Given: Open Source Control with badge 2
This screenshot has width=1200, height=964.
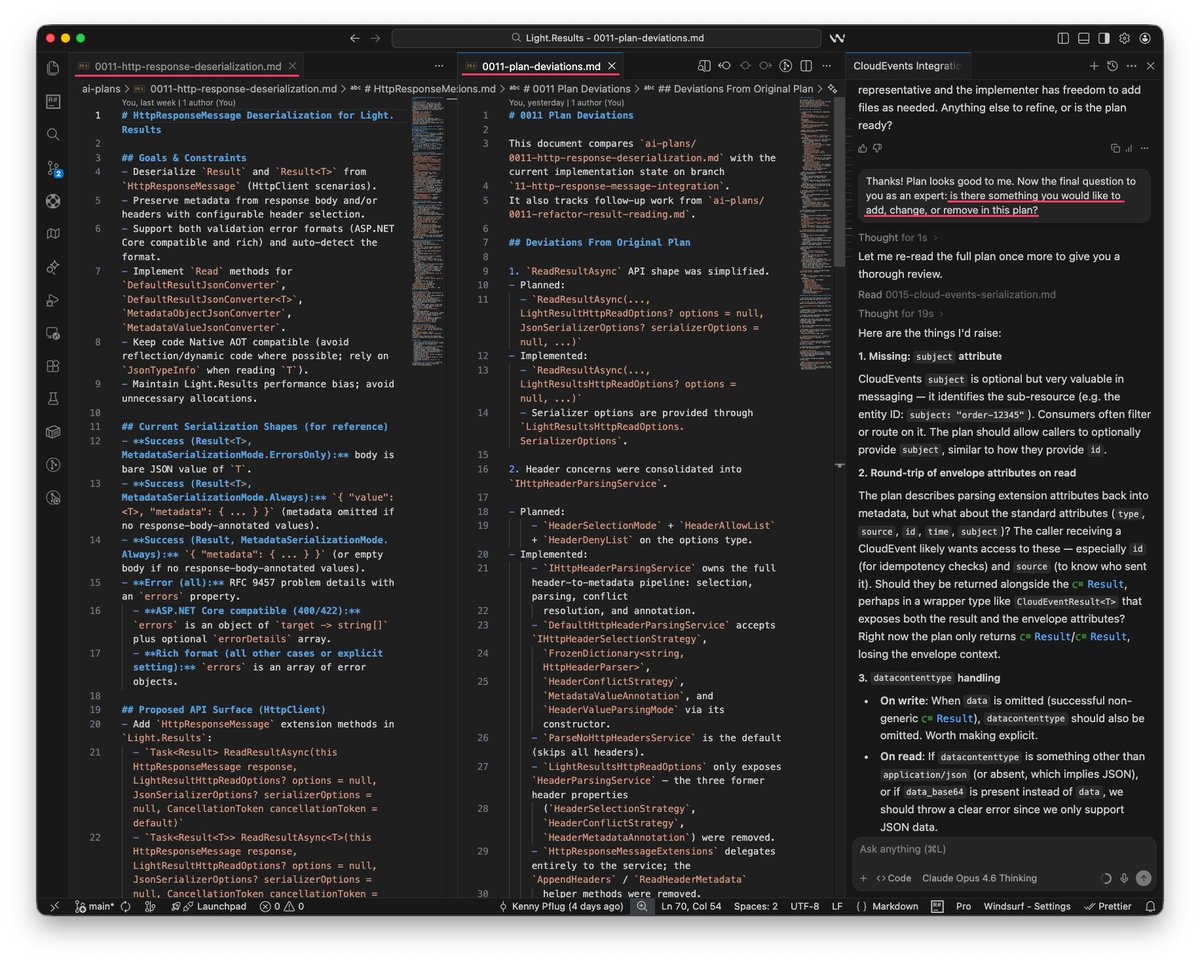Looking at the screenshot, I should [x=54, y=168].
